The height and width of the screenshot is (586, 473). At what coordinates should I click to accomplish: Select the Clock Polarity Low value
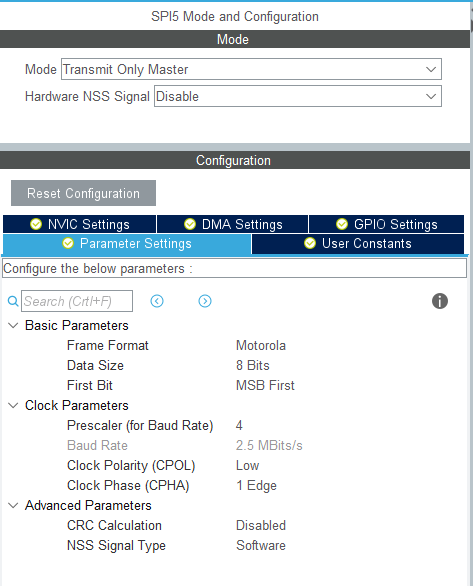pyautogui.click(x=247, y=466)
